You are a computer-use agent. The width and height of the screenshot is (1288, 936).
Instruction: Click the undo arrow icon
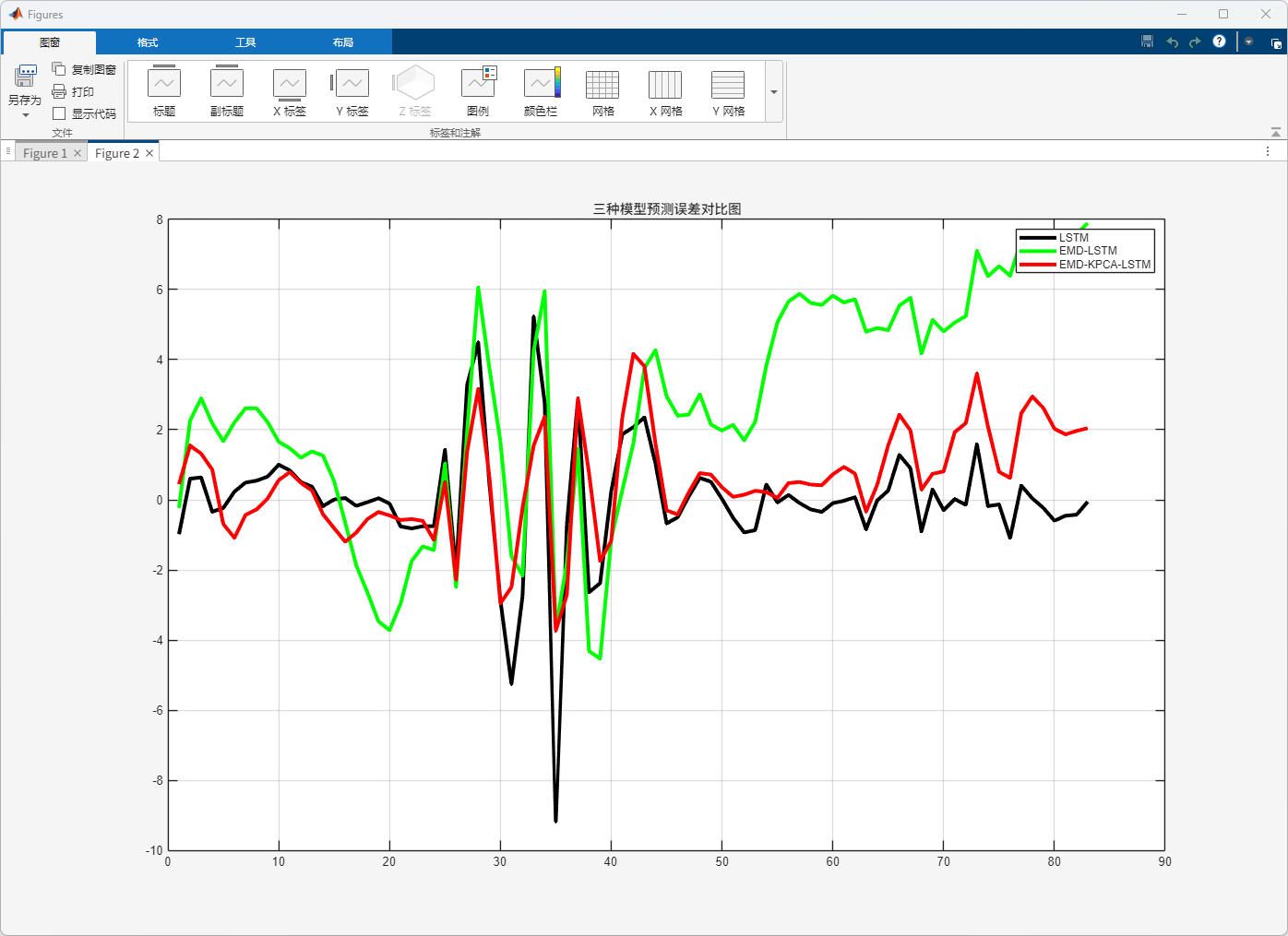[1172, 41]
